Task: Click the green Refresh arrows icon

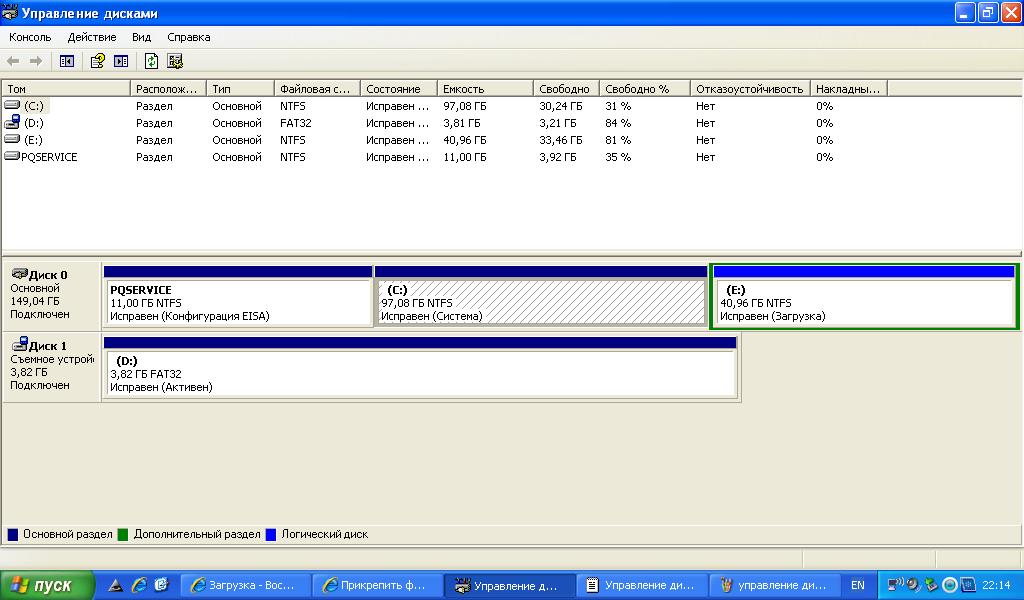Action: pos(151,61)
